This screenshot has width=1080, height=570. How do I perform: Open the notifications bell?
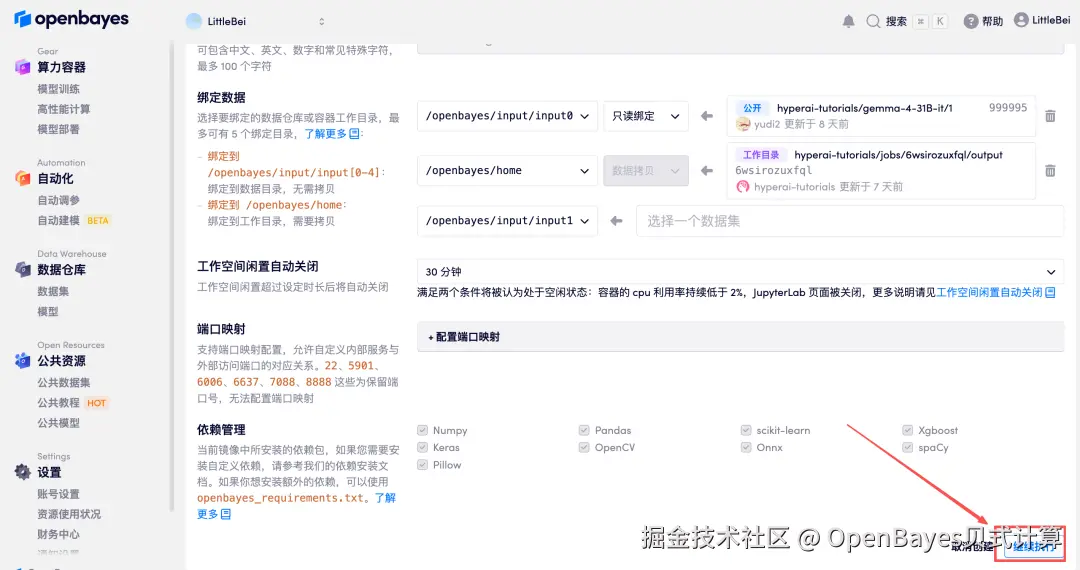(849, 21)
